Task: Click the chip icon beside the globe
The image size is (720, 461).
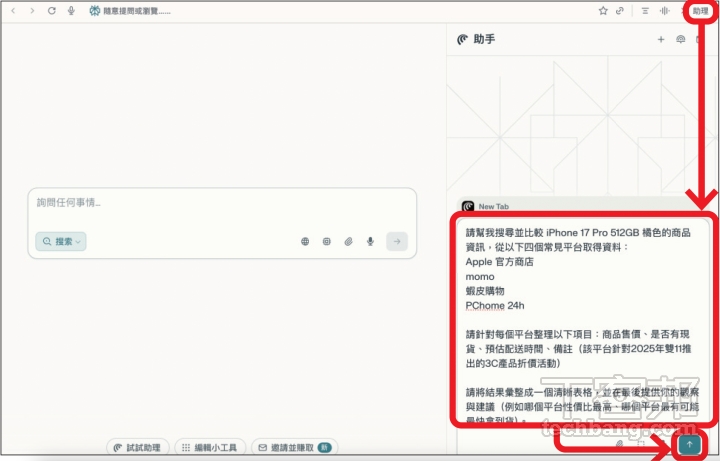Action: 326,242
